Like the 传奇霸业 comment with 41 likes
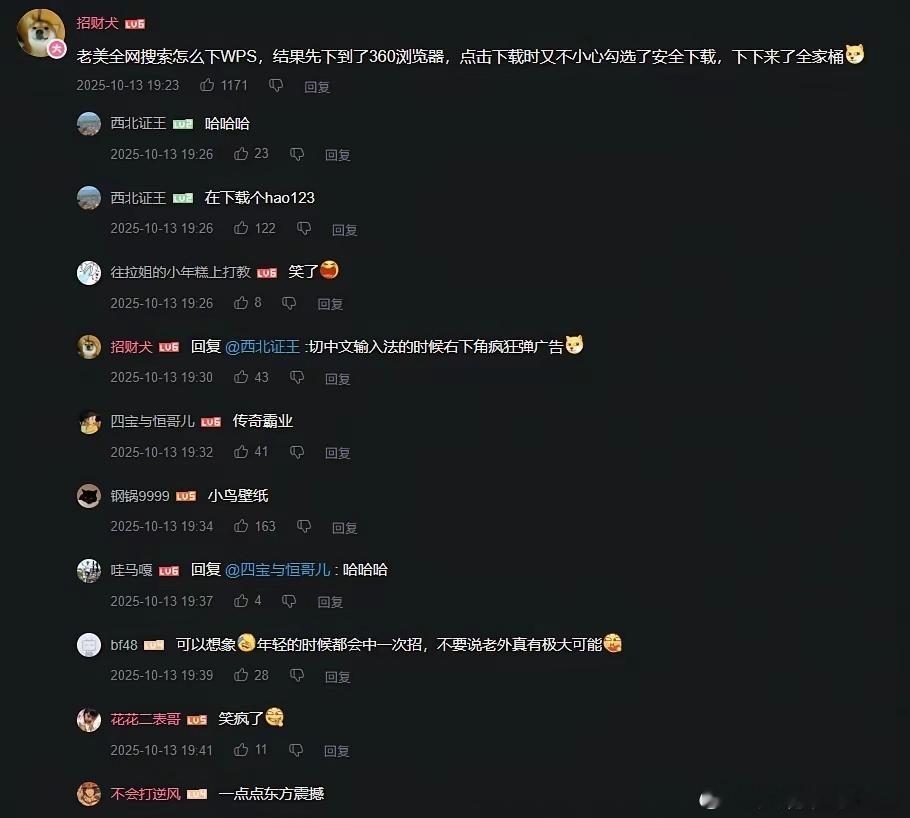 (x=241, y=452)
